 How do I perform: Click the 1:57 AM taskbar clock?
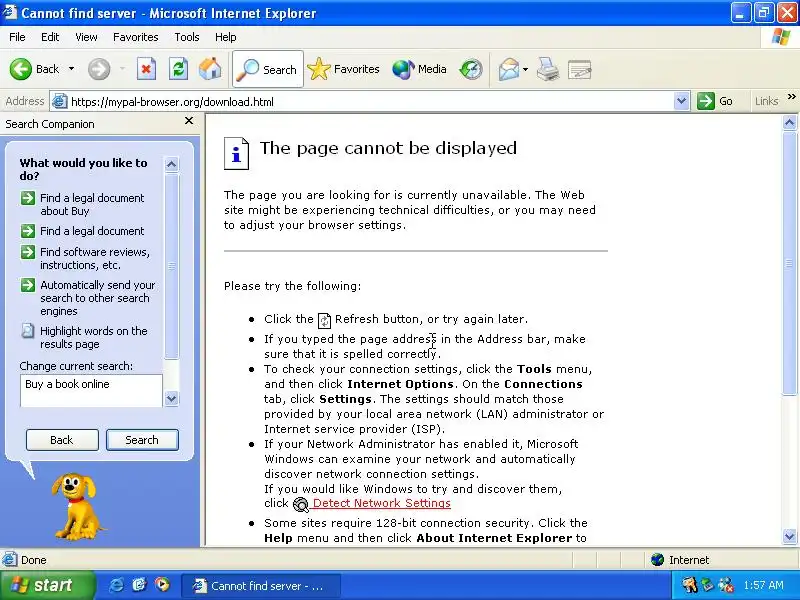(763, 585)
